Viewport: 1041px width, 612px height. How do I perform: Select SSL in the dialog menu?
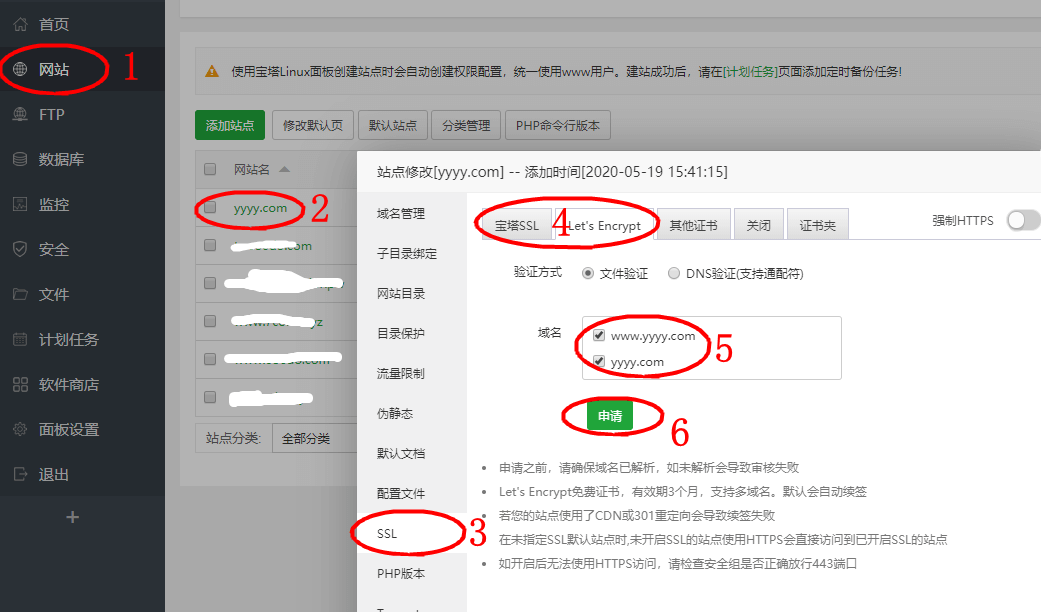click(387, 534)
